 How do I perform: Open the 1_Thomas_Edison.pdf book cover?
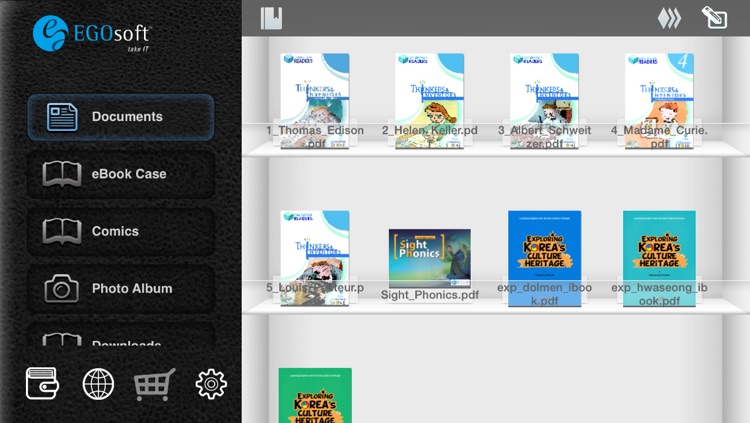point(315,101)
